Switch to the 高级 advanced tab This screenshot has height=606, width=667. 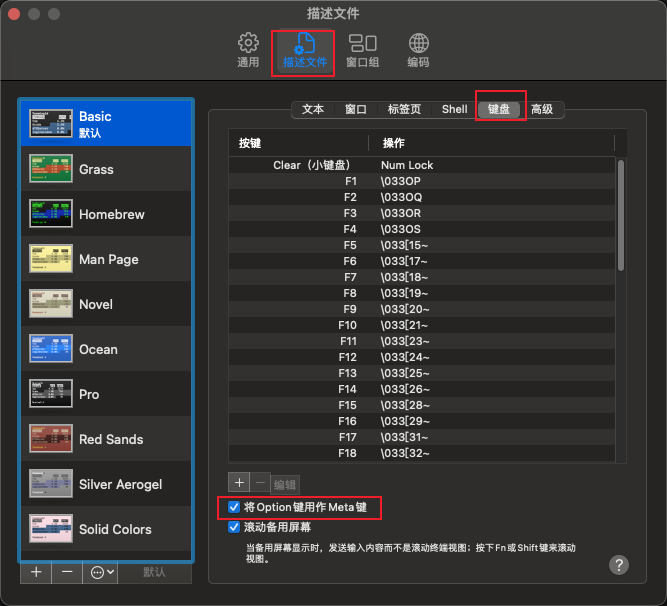542,110
